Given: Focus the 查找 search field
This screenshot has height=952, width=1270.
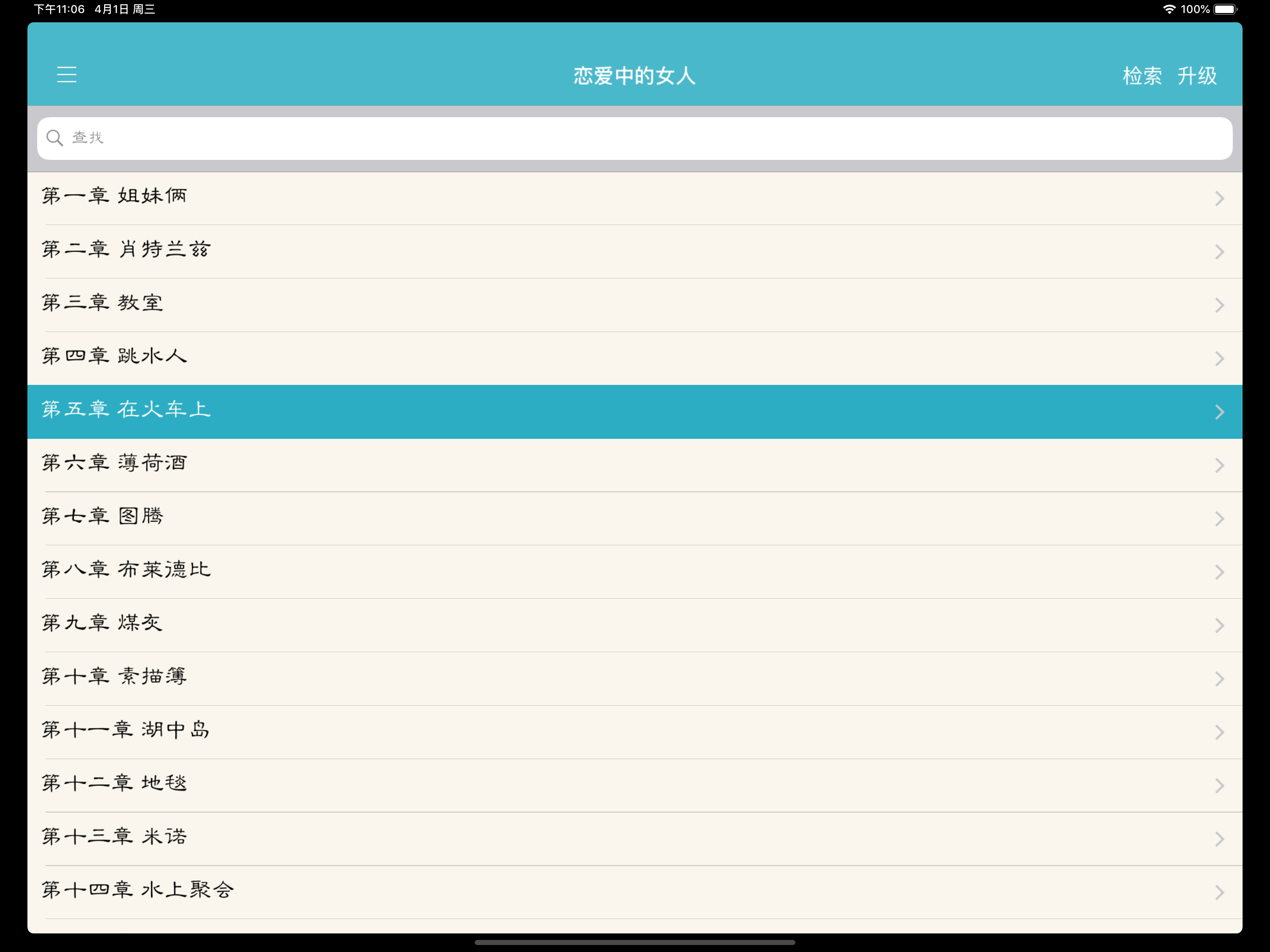Looking at the screenshot, I should (635, 139).
